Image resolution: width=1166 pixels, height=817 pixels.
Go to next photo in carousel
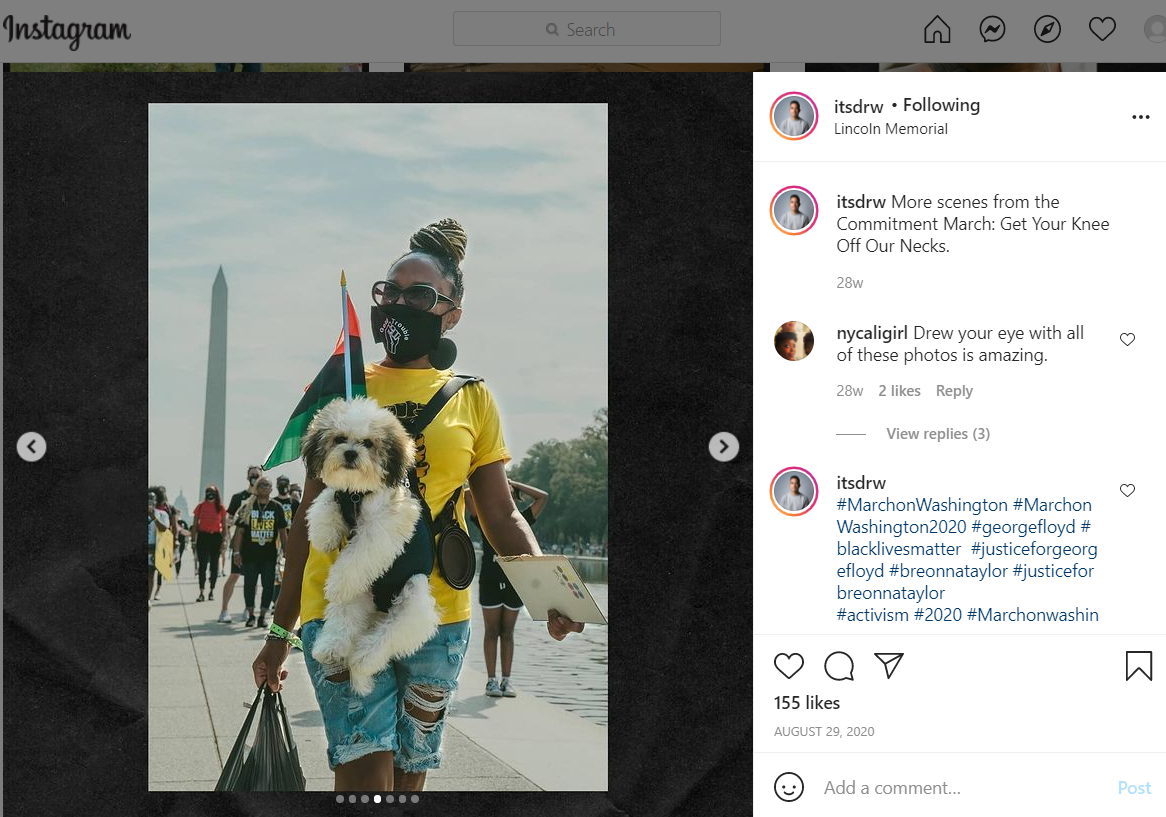coord(723,446)
